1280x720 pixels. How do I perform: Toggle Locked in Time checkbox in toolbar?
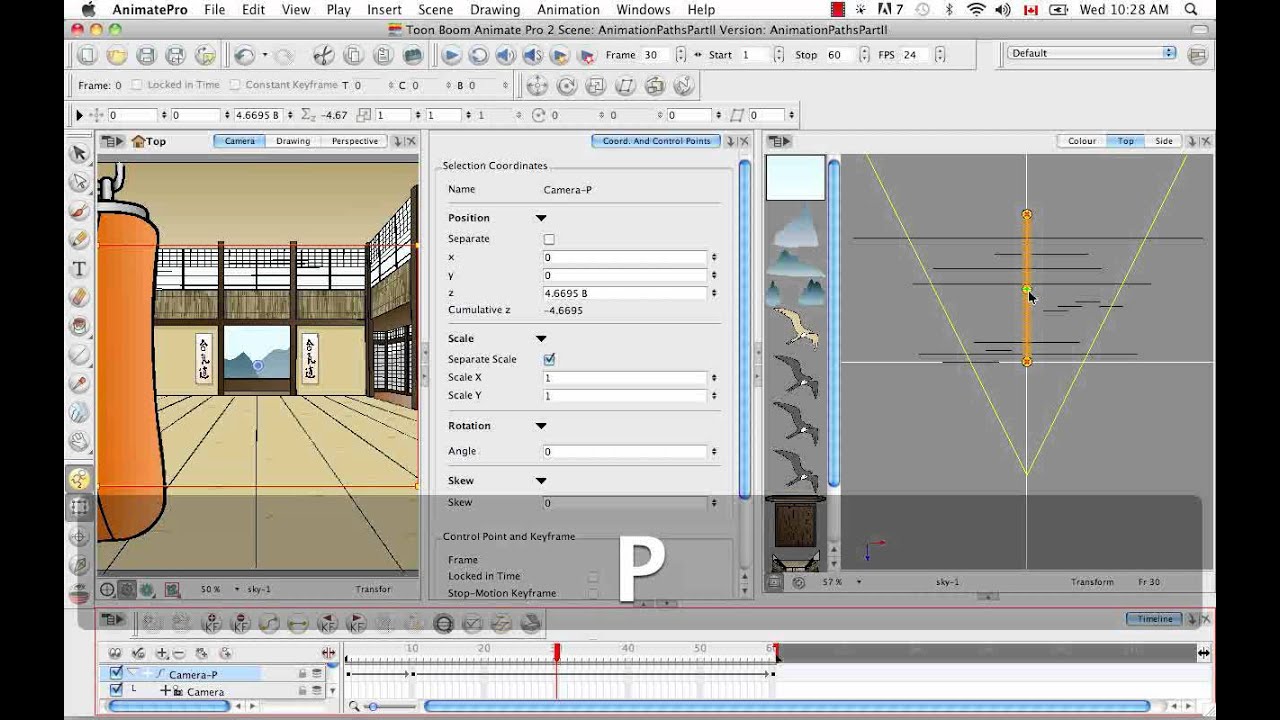137,85
